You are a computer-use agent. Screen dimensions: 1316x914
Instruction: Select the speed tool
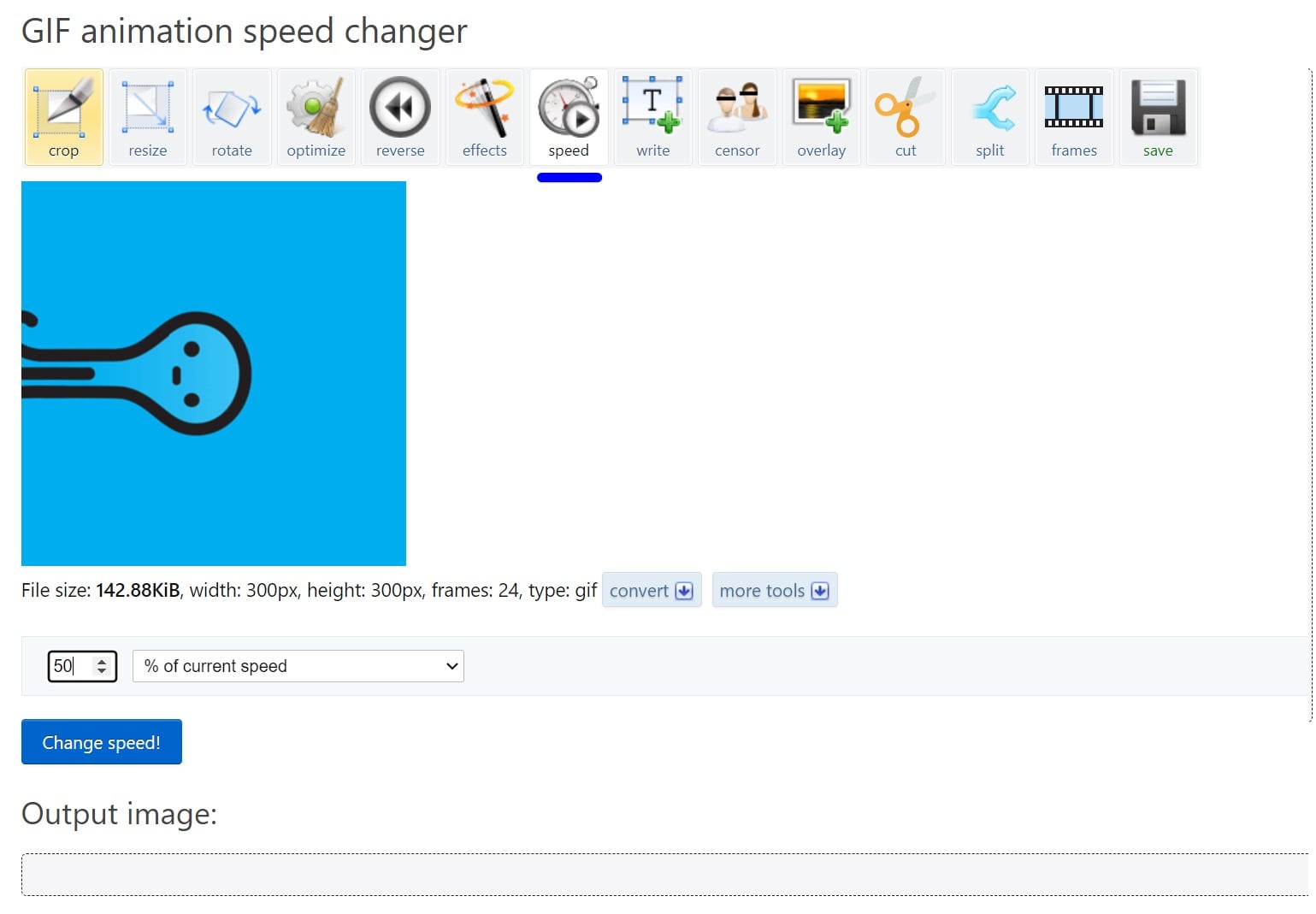pos(569,117)
